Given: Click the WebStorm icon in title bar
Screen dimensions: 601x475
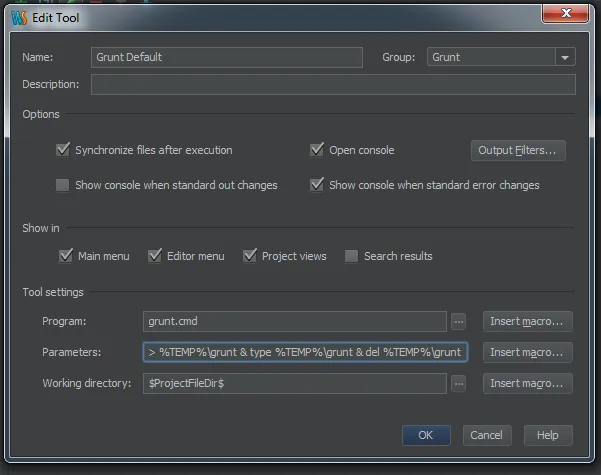Looking at the screenshot, I should (19, 18).
